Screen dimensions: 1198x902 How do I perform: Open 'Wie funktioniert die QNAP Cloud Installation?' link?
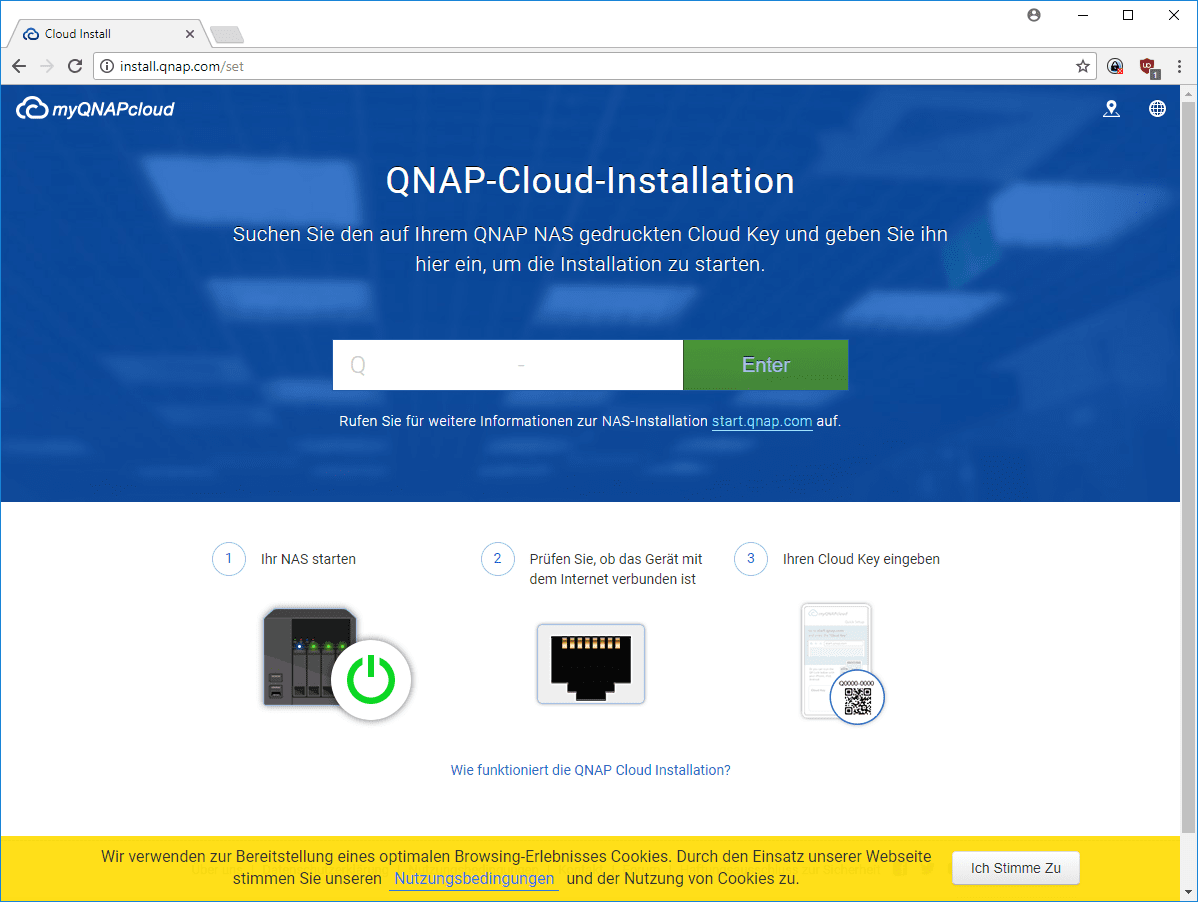tap(591, 770)
